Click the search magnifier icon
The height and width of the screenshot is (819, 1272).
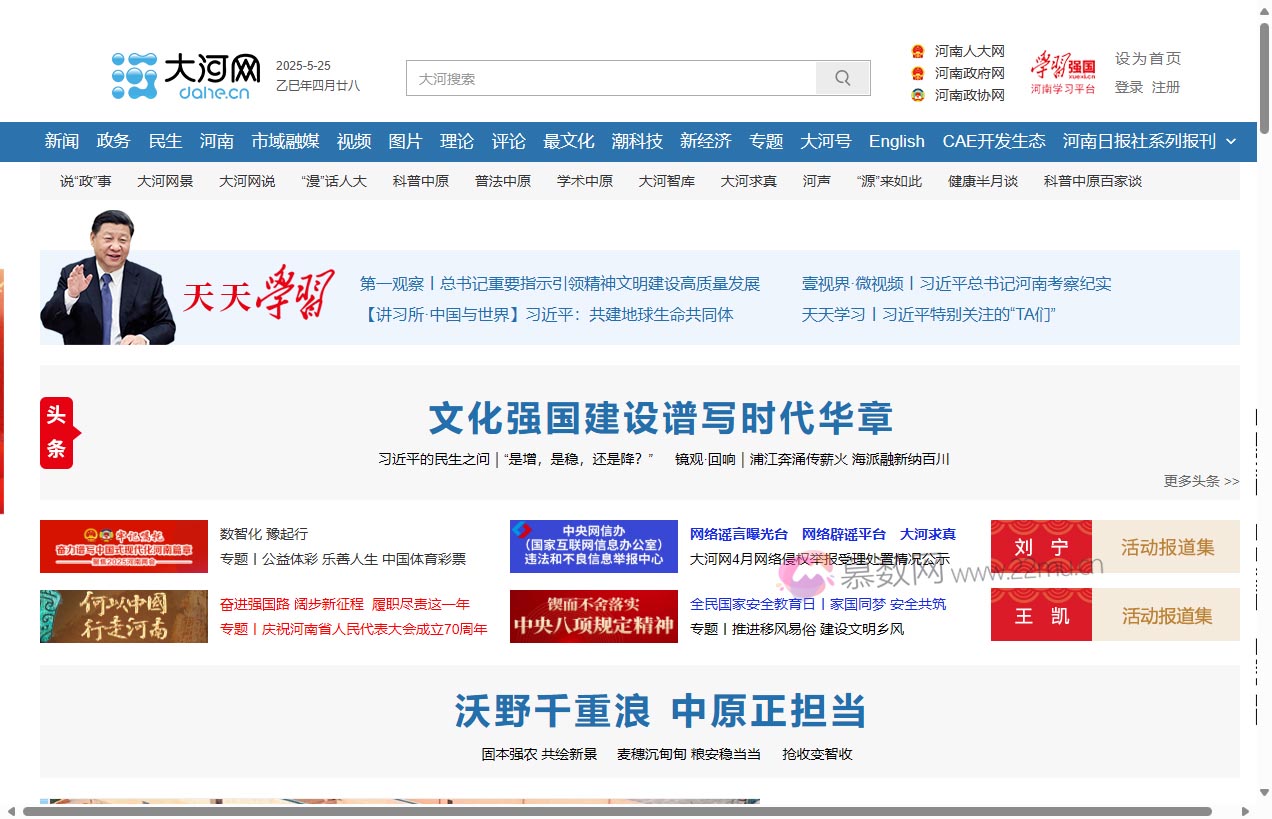841,77
